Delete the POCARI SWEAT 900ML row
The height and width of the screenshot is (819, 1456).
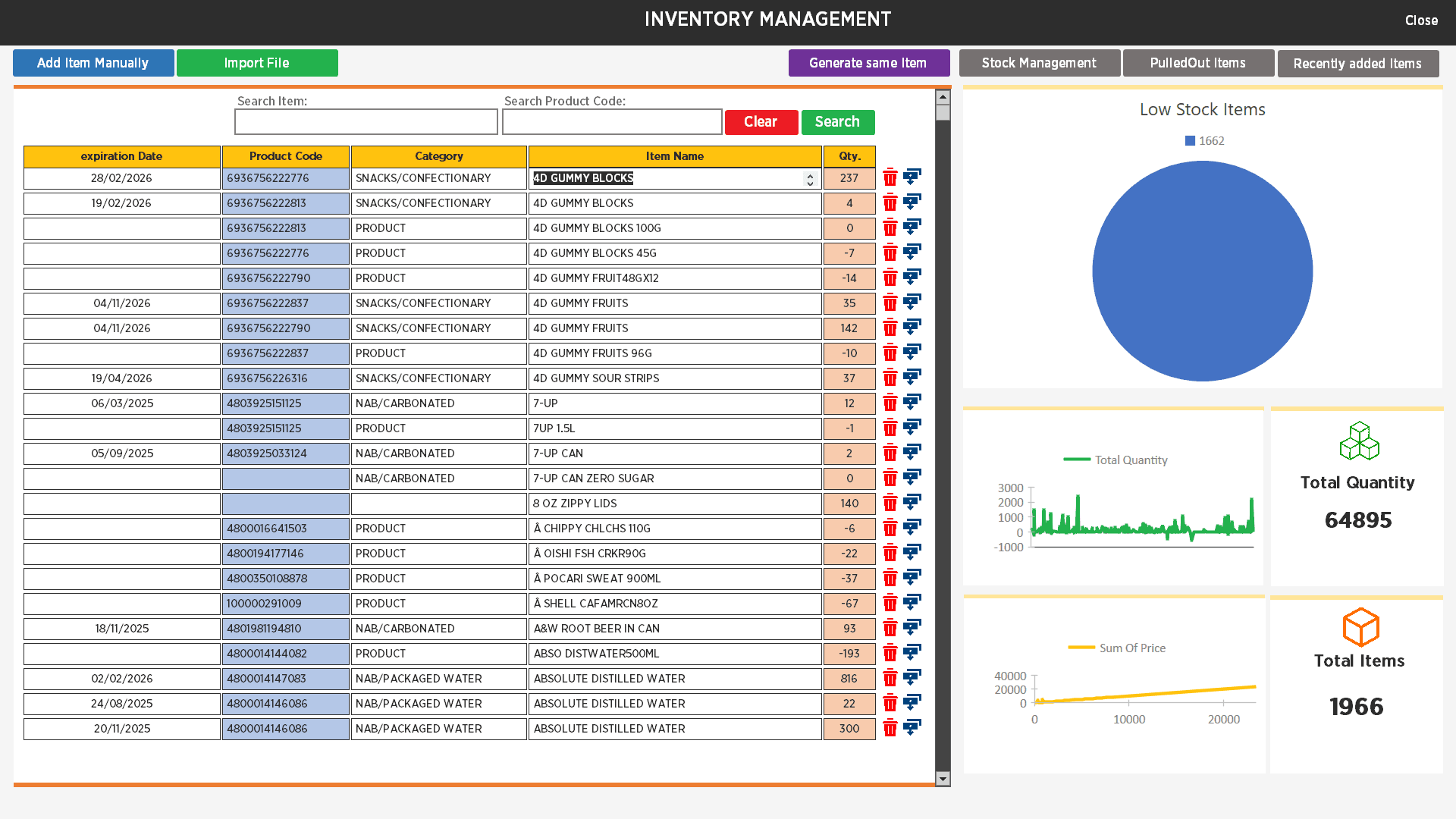(890, 578)
